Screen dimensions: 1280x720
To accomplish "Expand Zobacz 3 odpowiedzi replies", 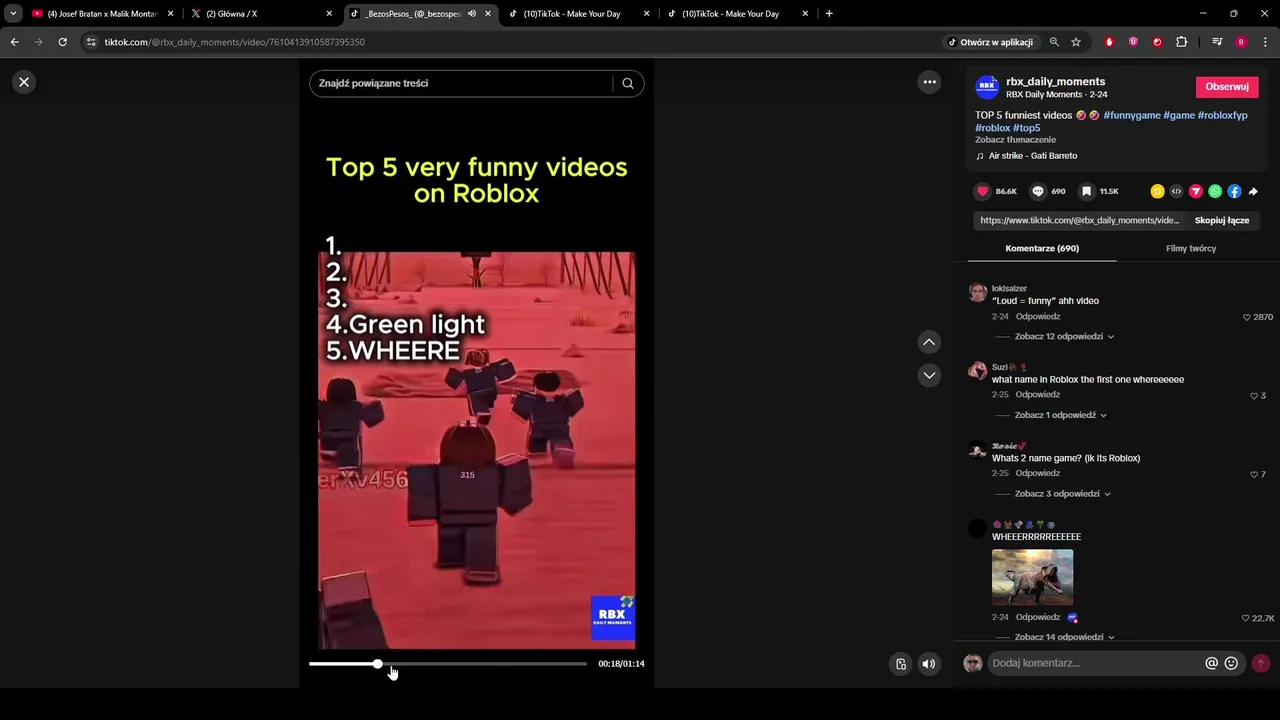I will pos(1063,494).
